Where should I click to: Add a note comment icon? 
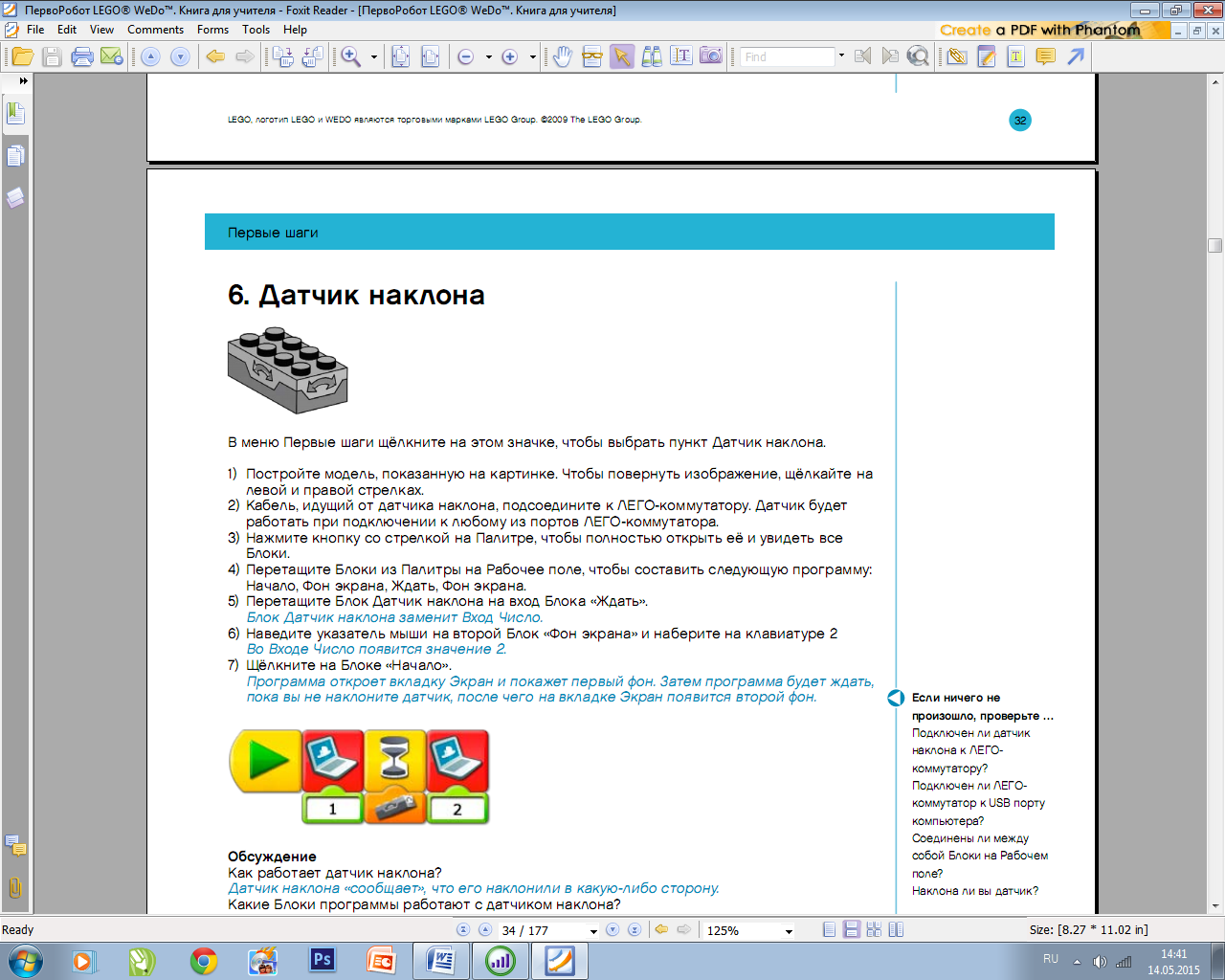point(1045,57)
